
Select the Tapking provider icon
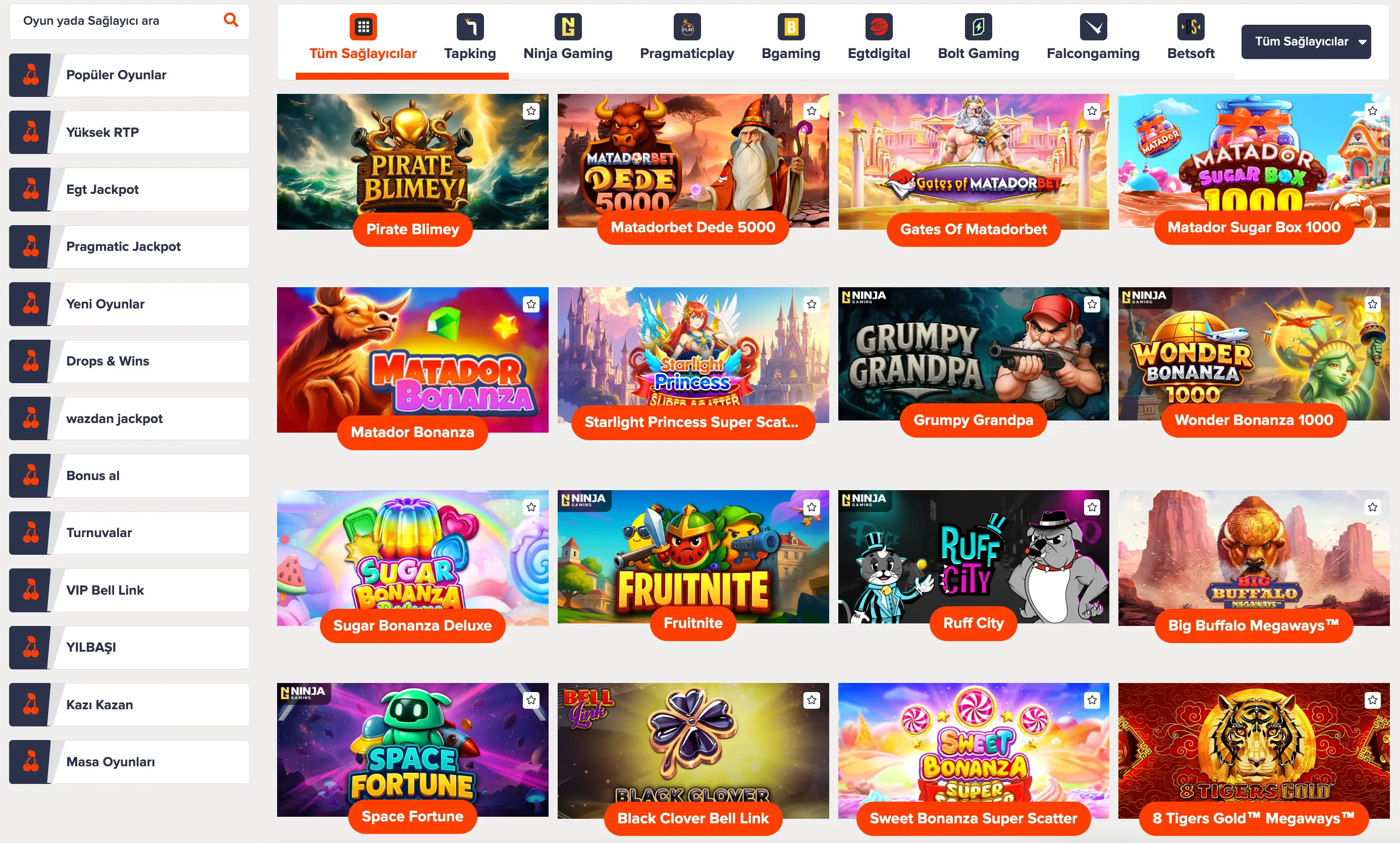click(x=470, y=27)
